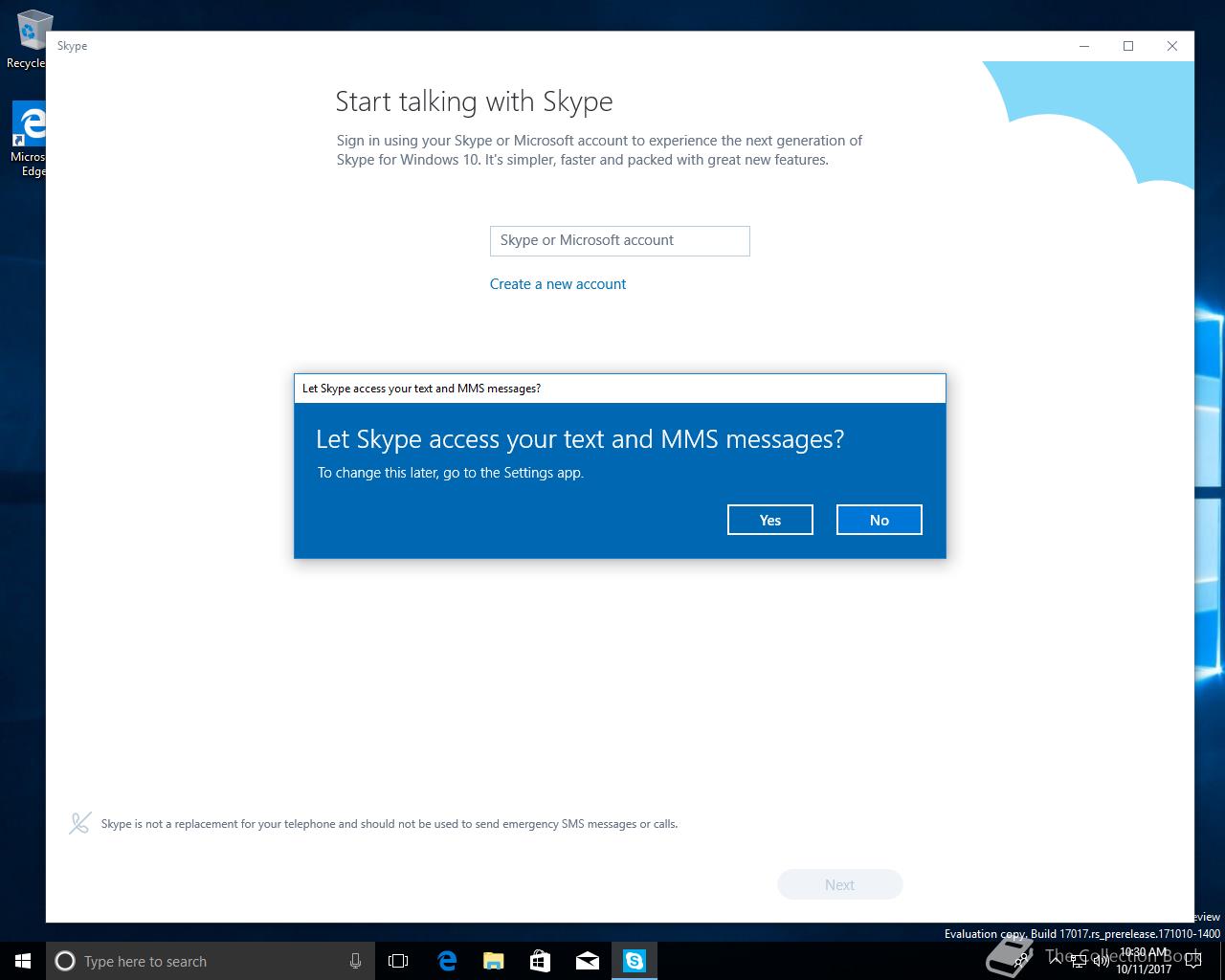Click Yes to allow message access
The height and width of the screenshot is (980, 1225).
pyautogui.click(x=769, y=520)
